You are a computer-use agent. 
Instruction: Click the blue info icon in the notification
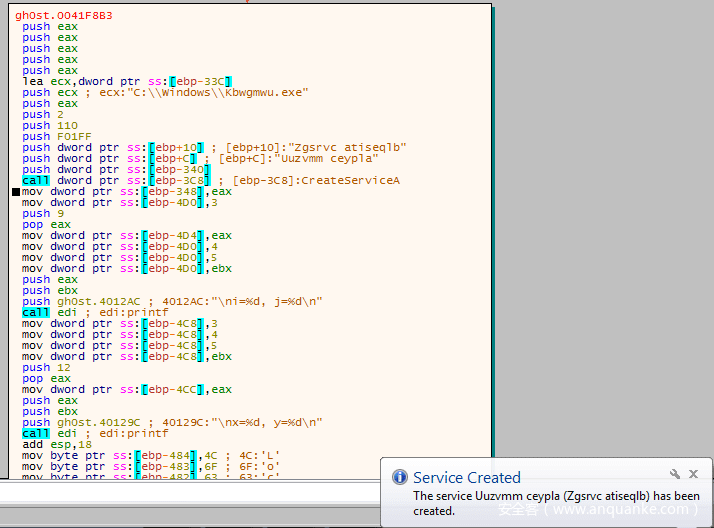point(400,478)
